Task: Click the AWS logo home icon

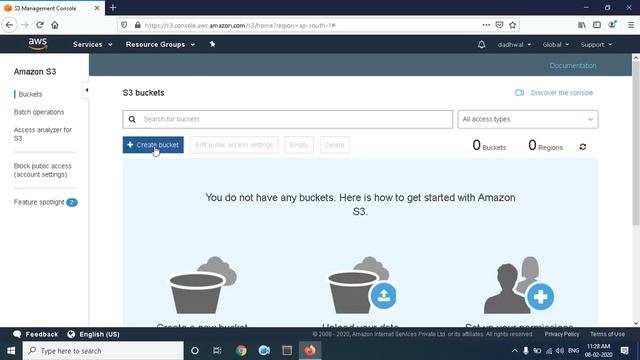Action: pyautogui.click(x=38, y=44)
